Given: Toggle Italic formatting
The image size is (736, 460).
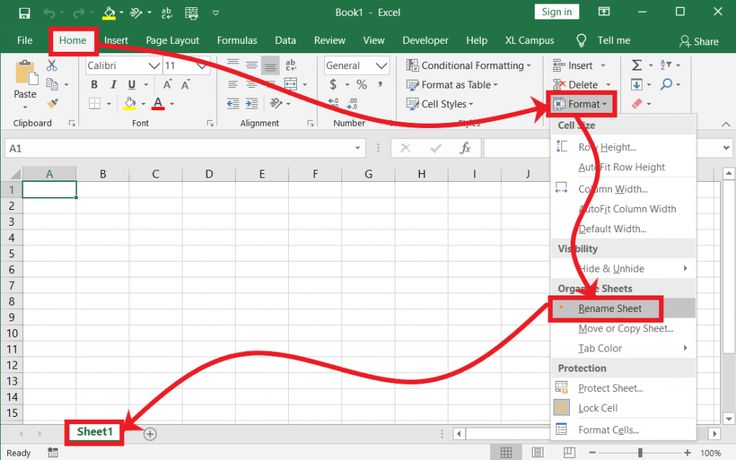Looking at the screenshot, I should (113, 84).
